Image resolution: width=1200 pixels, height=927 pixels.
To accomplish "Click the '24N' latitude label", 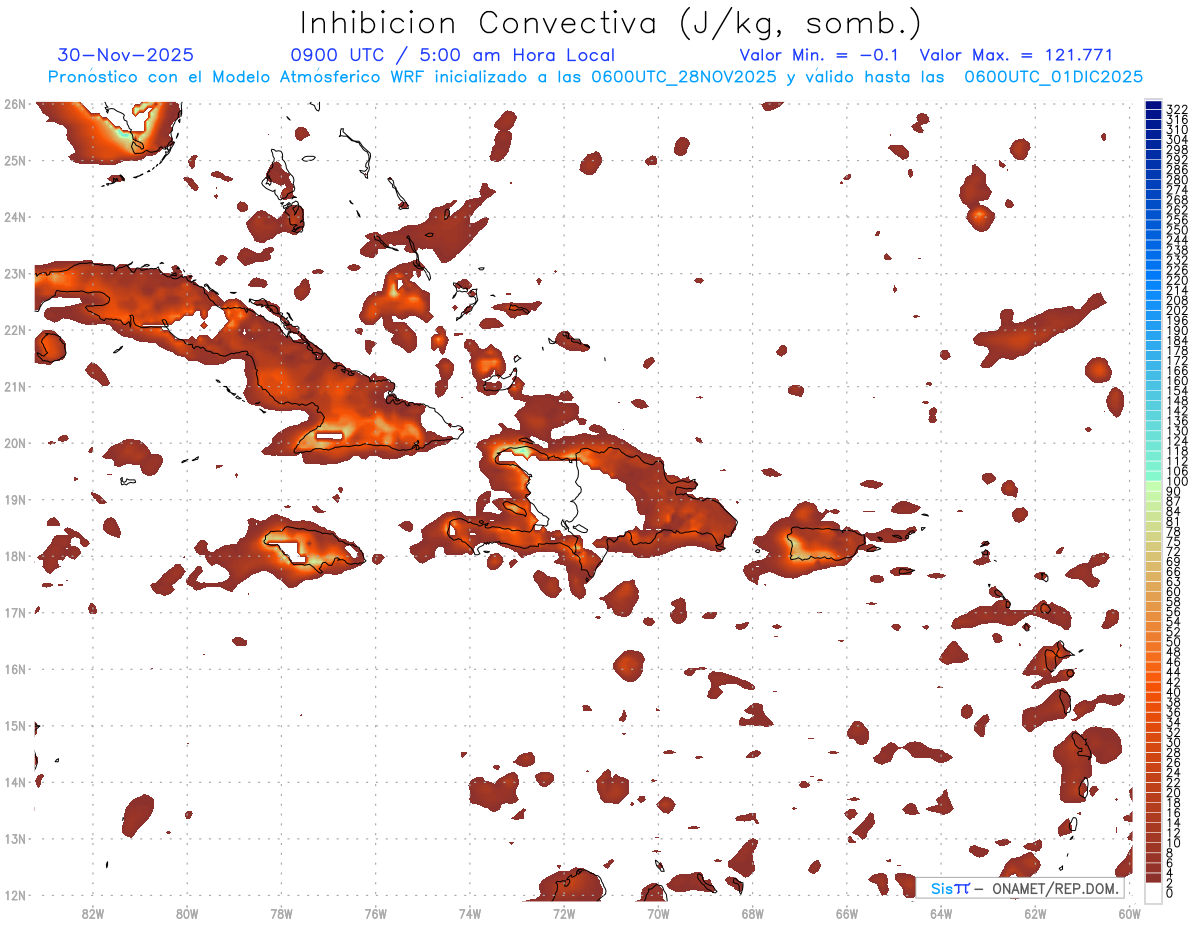I will (14, 217).
